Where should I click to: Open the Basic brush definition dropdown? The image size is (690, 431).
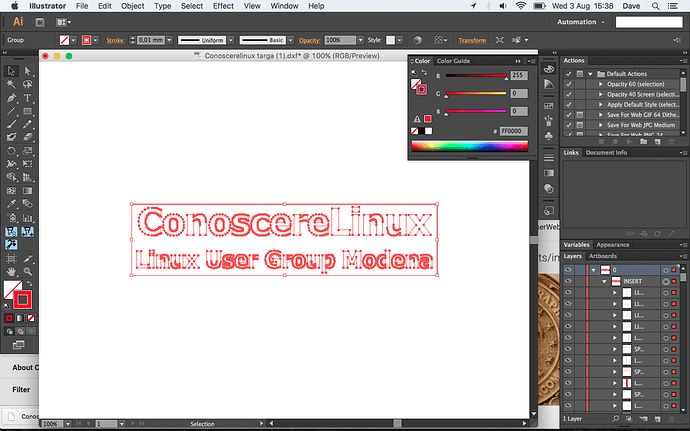coord(290,40)
